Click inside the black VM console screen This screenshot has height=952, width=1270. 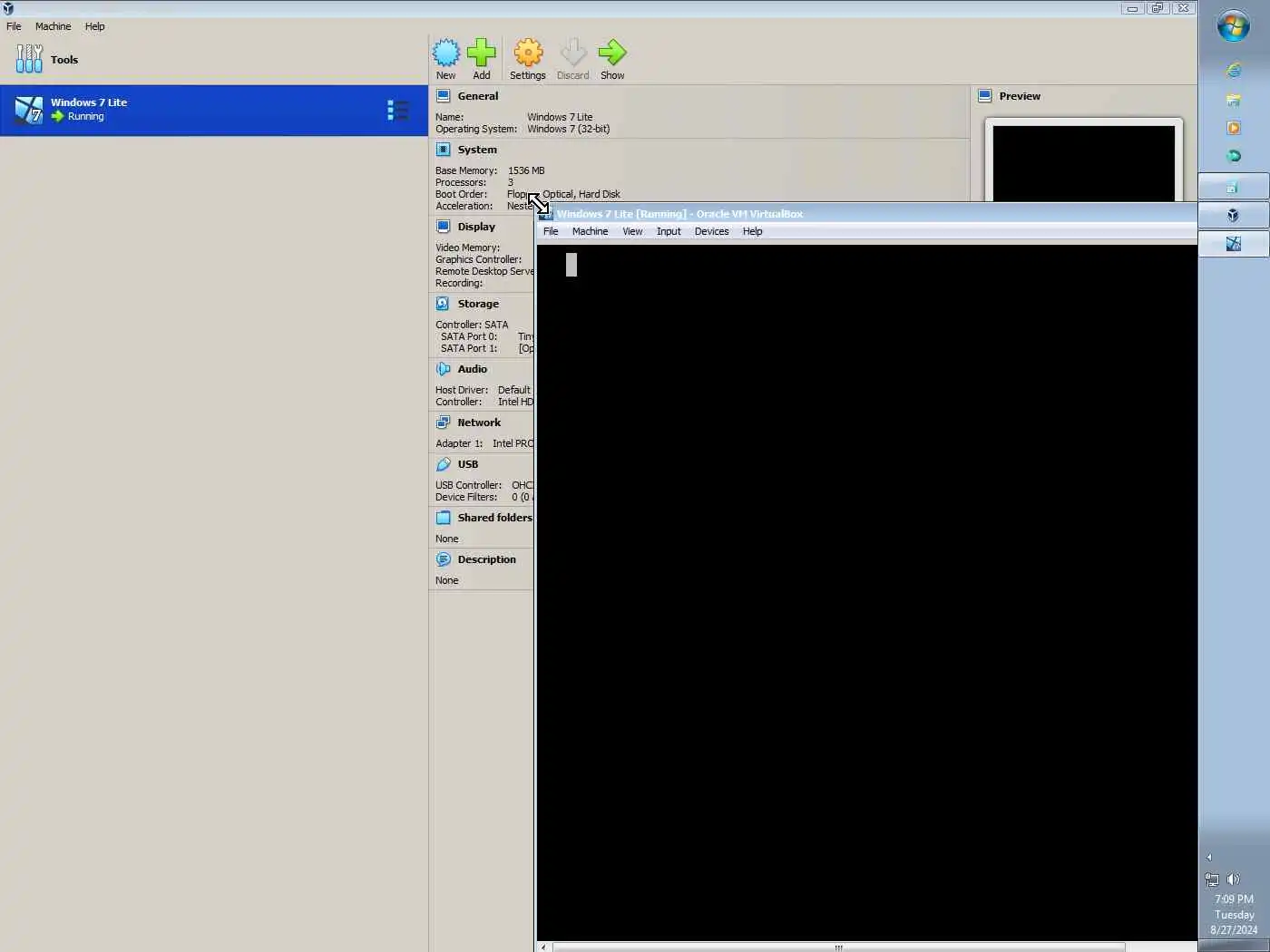coord(866,594)
